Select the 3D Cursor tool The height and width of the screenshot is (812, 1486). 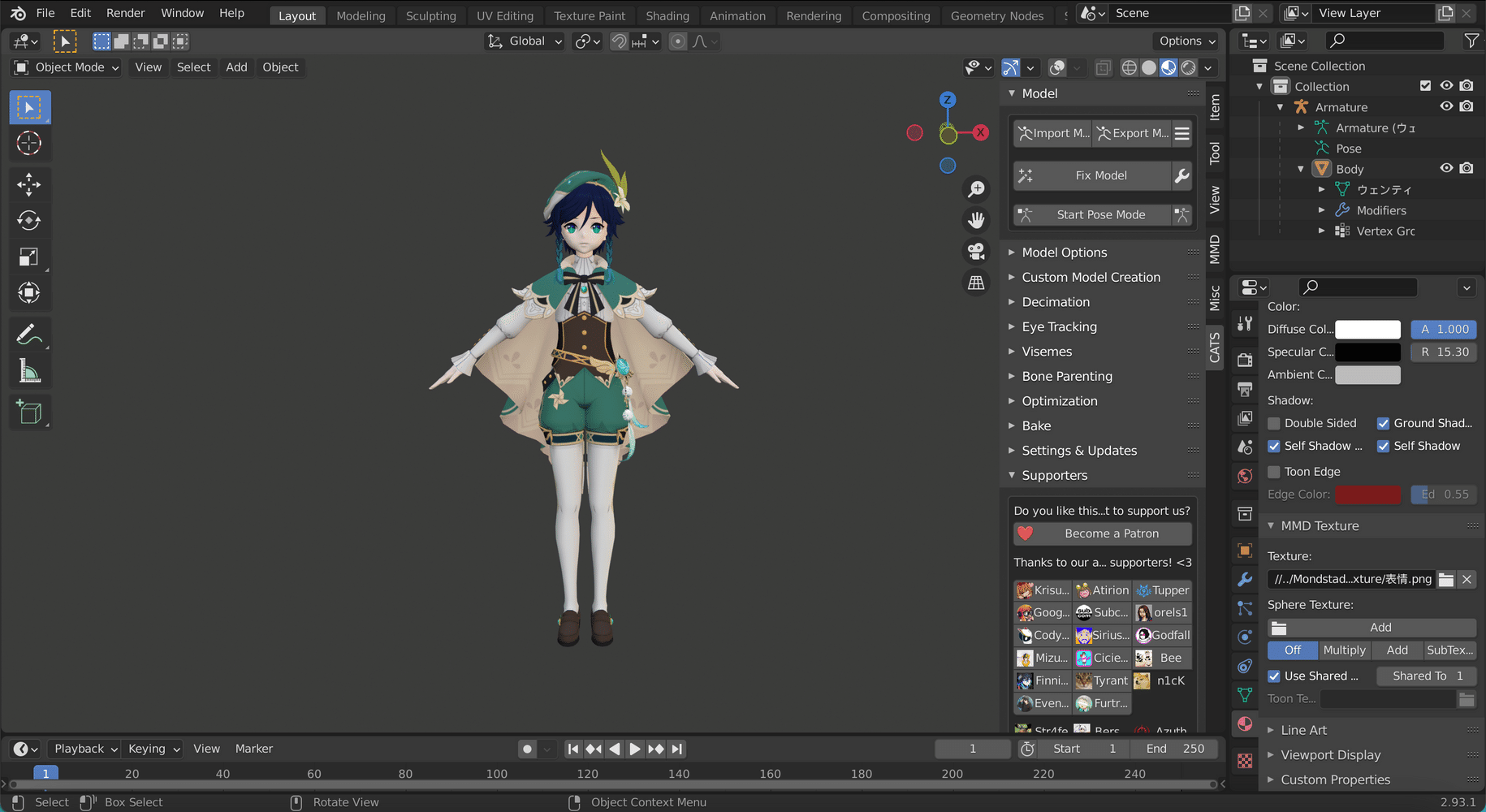pyautogui.click(x=29, y=144)
